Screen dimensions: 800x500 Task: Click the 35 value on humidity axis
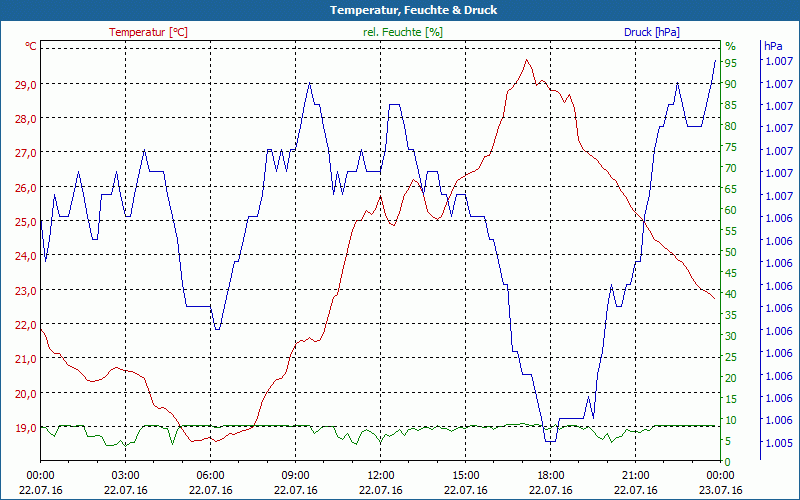coord(731,315)
